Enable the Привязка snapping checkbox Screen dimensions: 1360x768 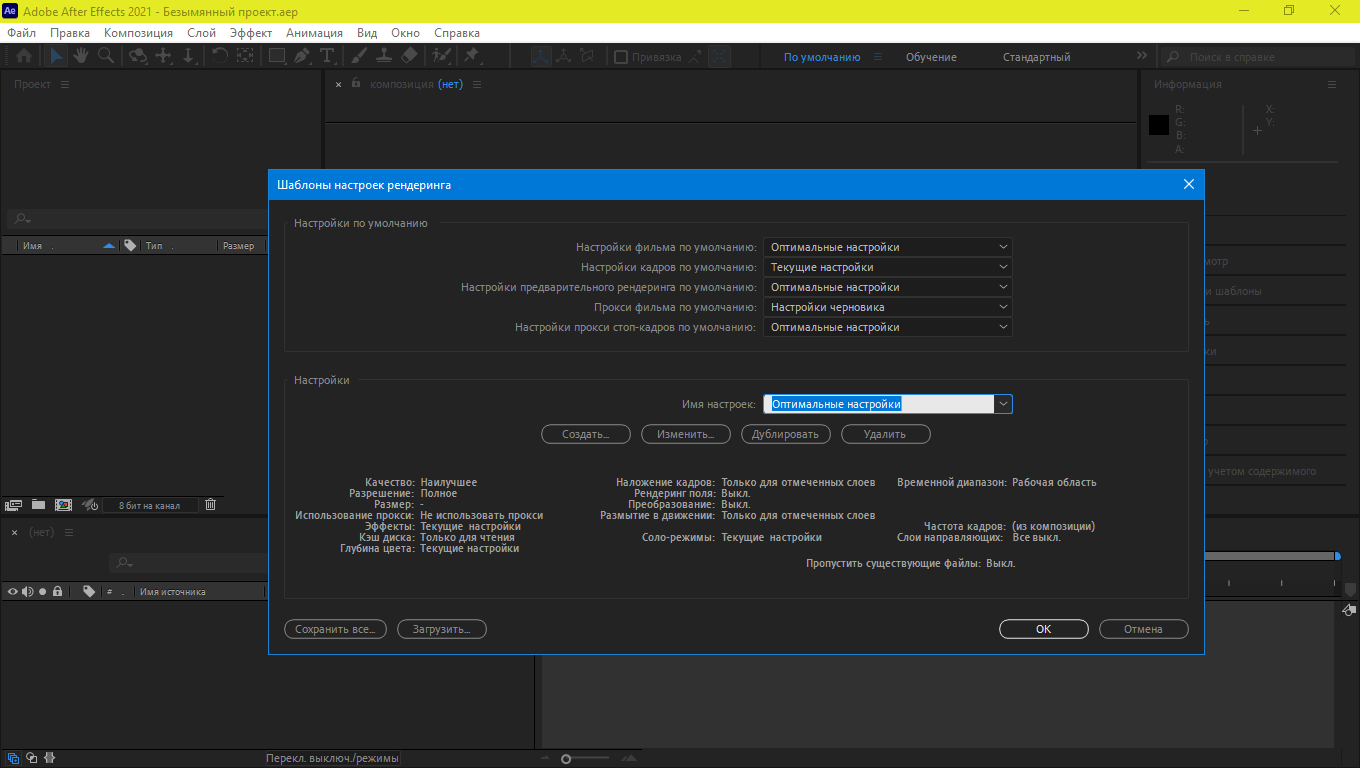point(621,57)
